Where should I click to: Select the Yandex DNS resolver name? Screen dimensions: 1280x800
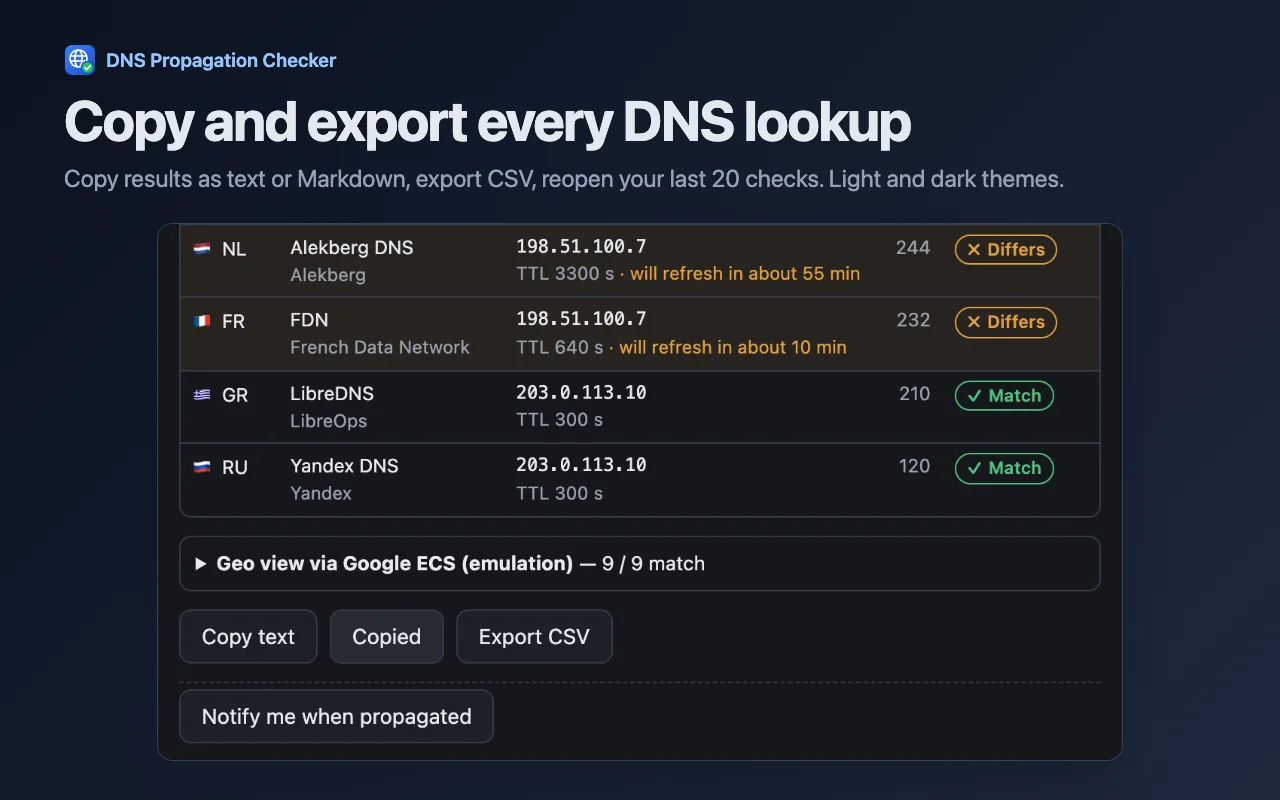pos(344,466)
